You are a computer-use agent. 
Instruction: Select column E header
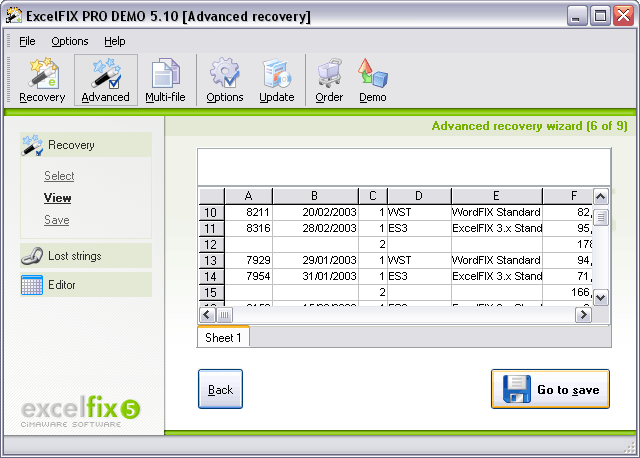(496, 196)
